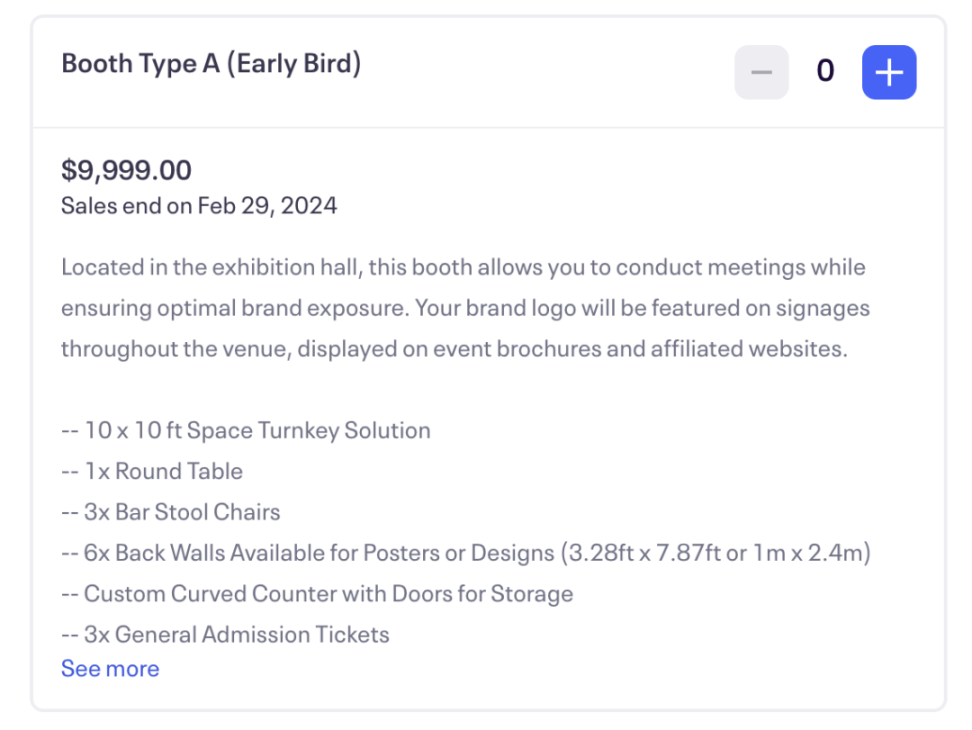Select the 1x Round Table line

(x=152, y=471)
